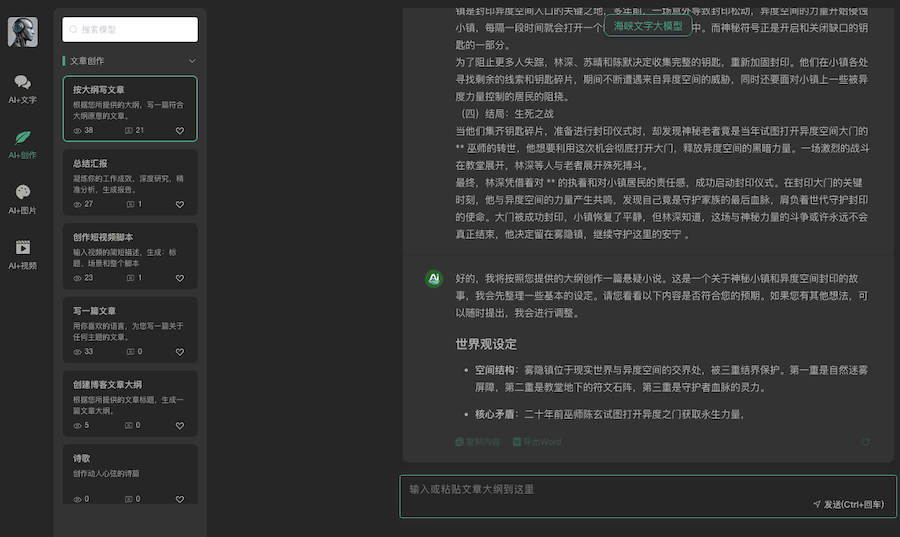Viewport: 900px width, 537px height.
Task: Open the AI+视频 video section
Action: pos(22,253)
